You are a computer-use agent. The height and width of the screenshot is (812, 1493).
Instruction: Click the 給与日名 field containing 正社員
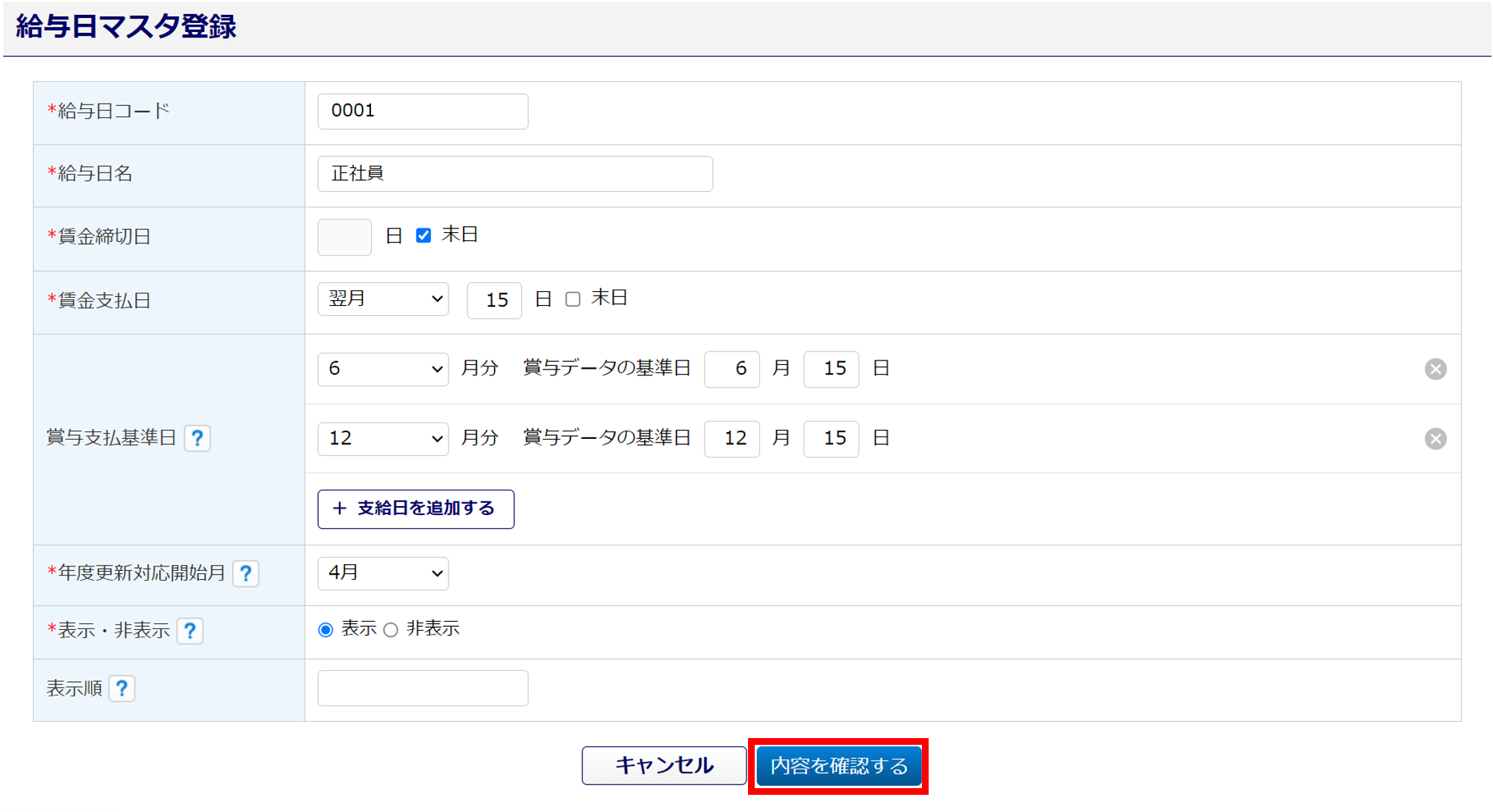(514, 174)
